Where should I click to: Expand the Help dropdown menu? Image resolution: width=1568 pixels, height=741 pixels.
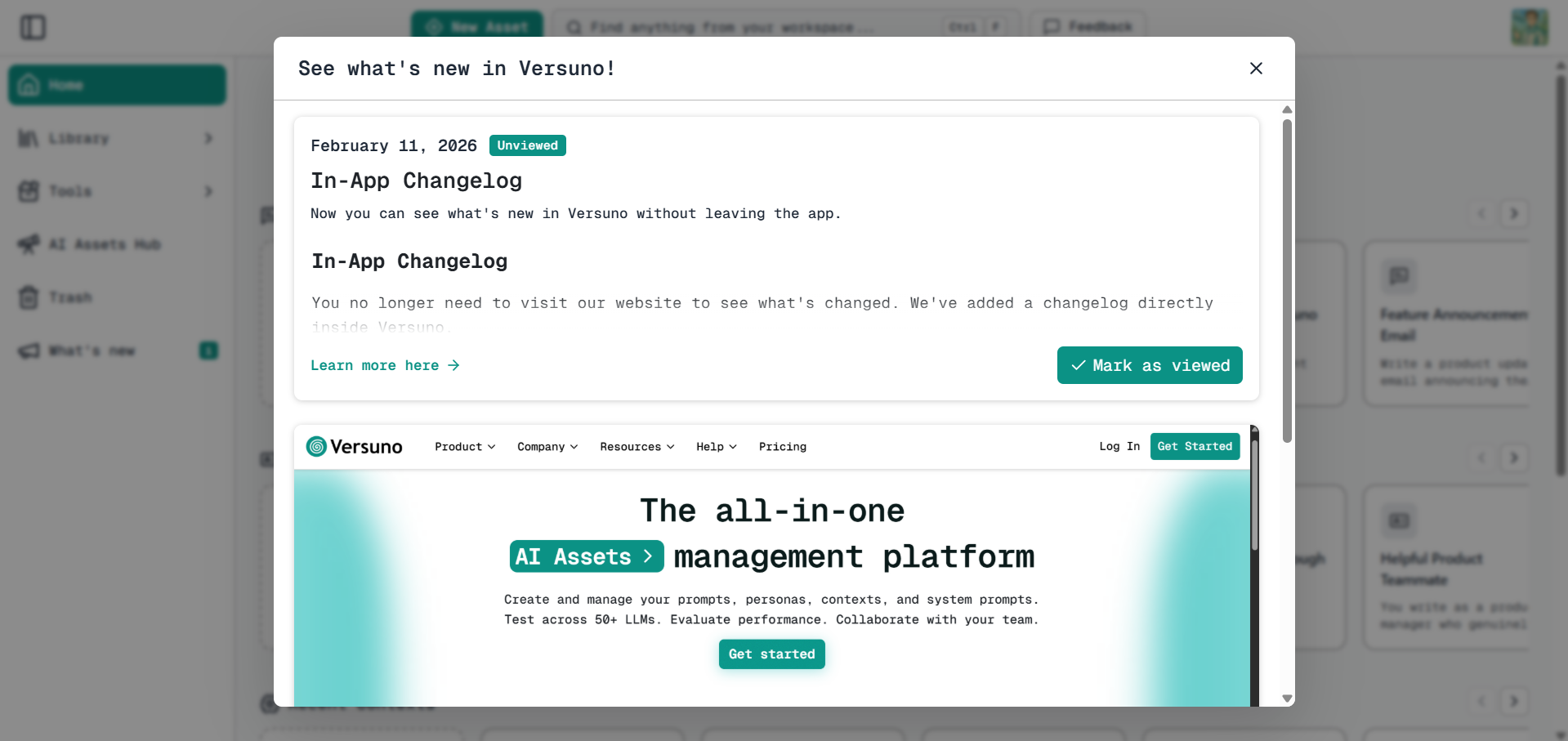coord(717,447)
